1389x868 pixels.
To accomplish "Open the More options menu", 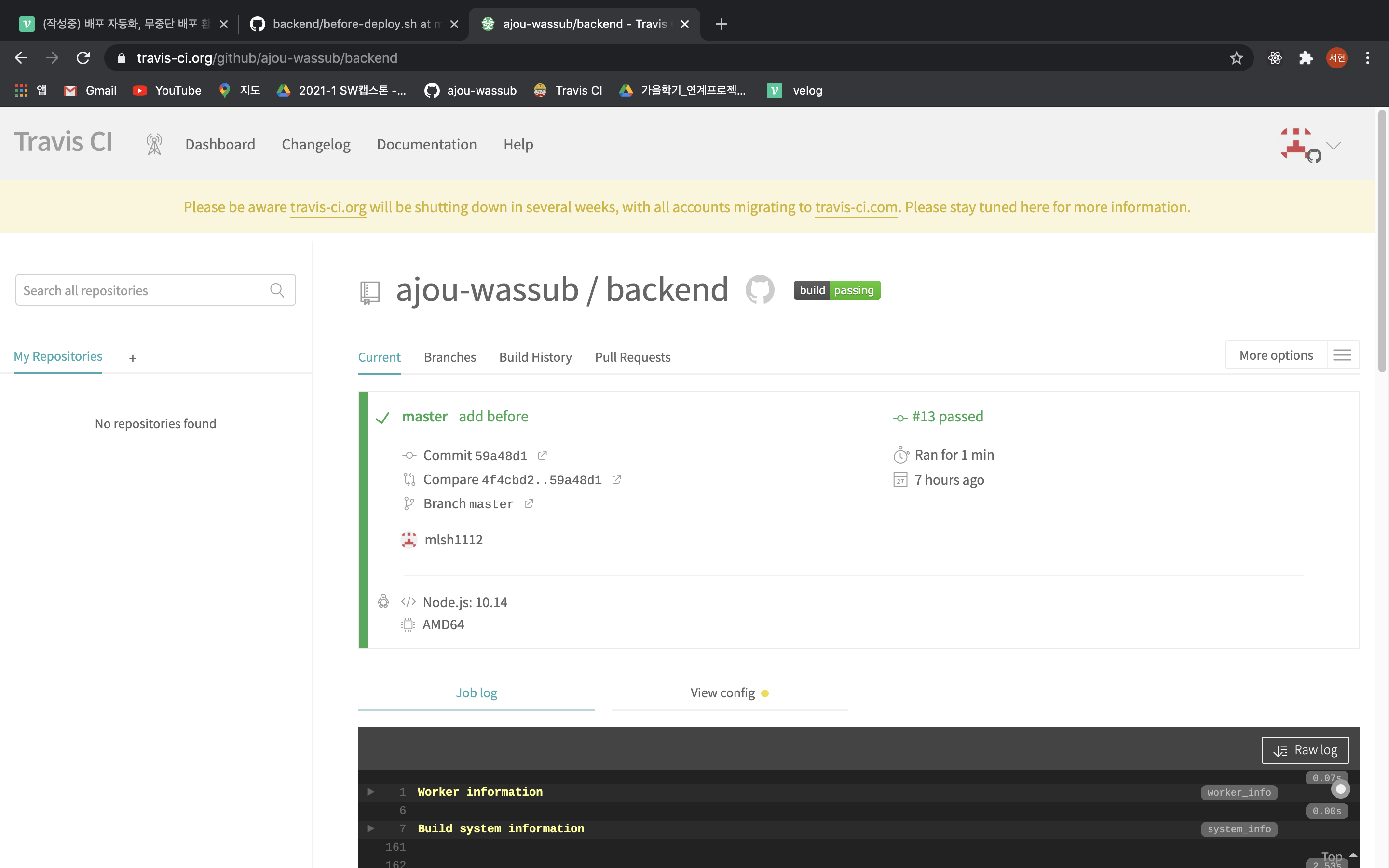I will [1292, 355].
